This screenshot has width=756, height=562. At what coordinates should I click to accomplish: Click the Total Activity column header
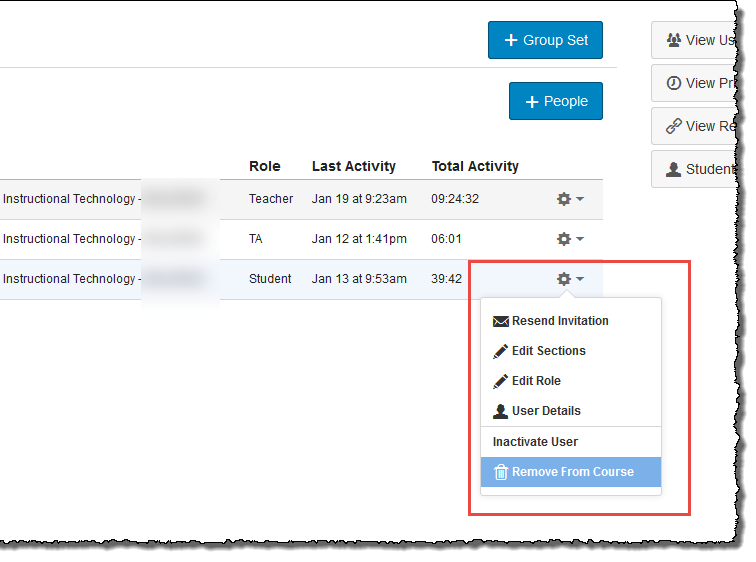click(x=475, y=166)
